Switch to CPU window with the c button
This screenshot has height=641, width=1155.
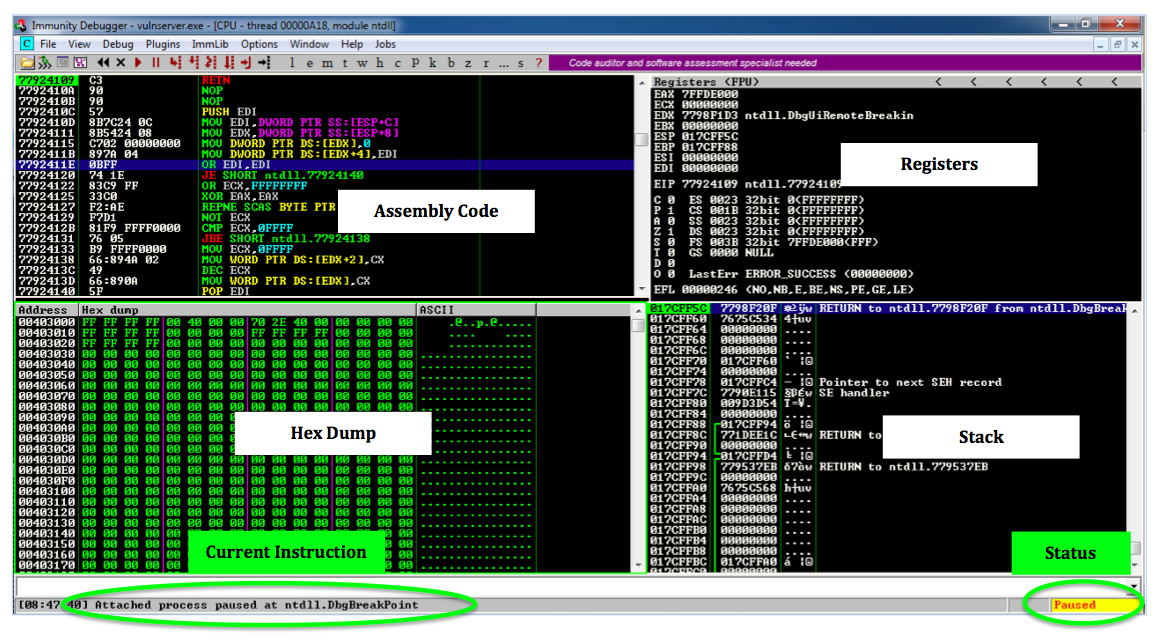click(x=398, y=63)
